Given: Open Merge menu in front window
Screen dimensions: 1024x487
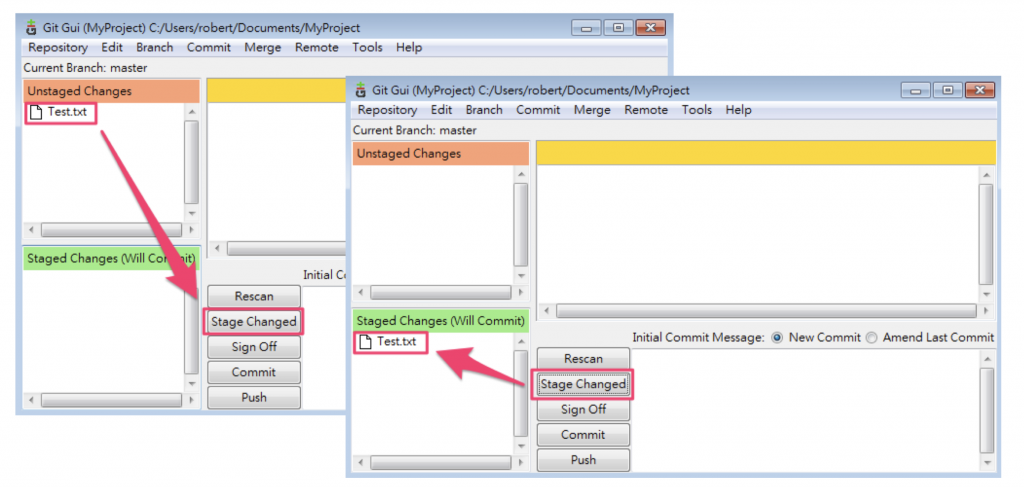Looking at the screenshot, I should tap(592, 110).
